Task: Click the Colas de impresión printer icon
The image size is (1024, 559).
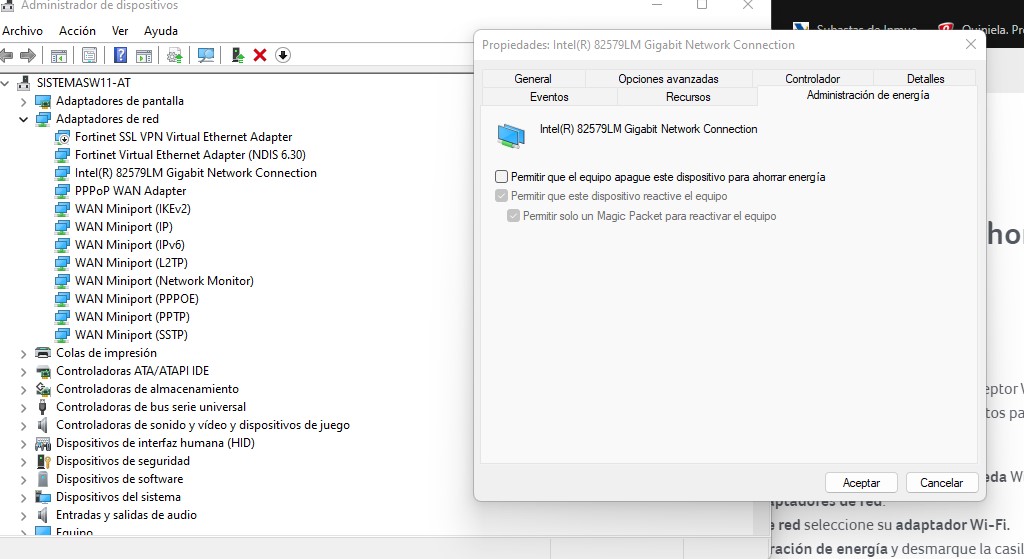Action: click(x=43, y=353)
